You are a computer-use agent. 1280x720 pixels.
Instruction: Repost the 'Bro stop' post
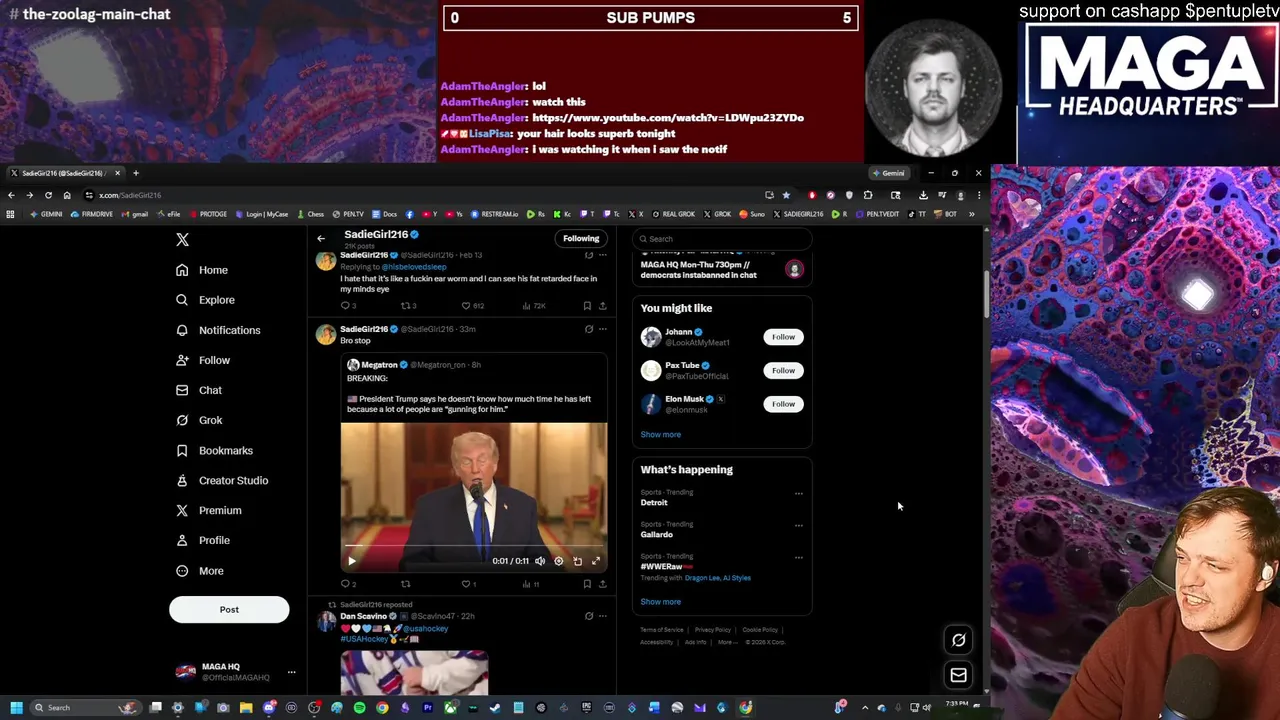click(x=406, y=584)
